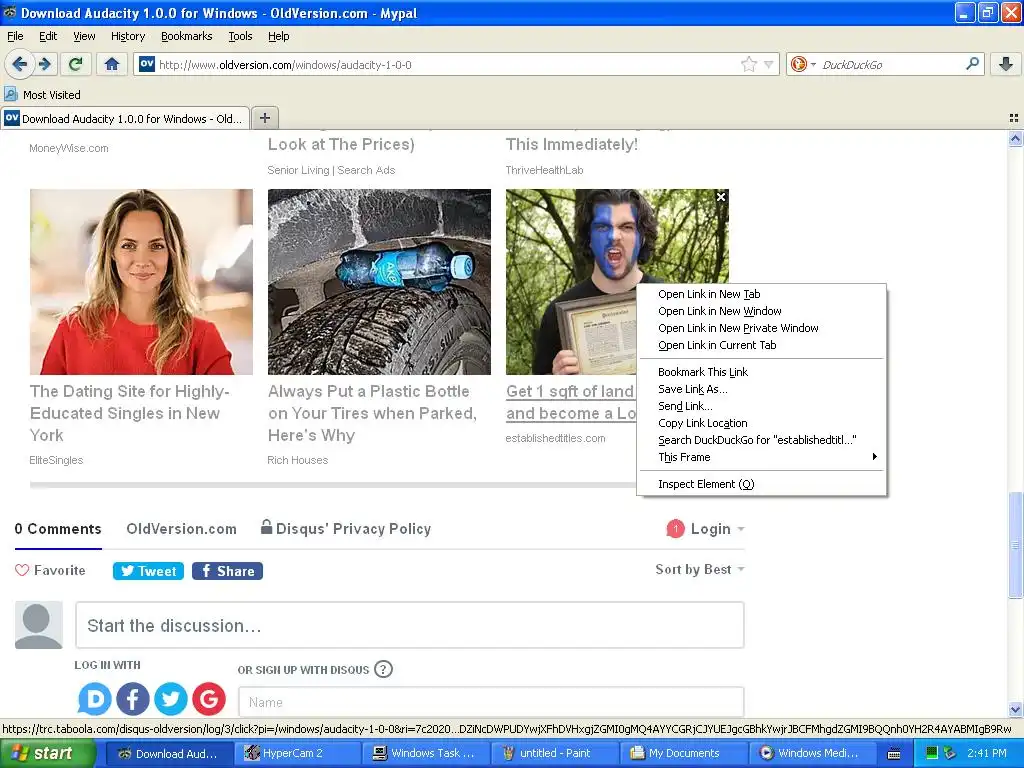
Task: Choose Open Link in New Window
Action: [762, 311]
